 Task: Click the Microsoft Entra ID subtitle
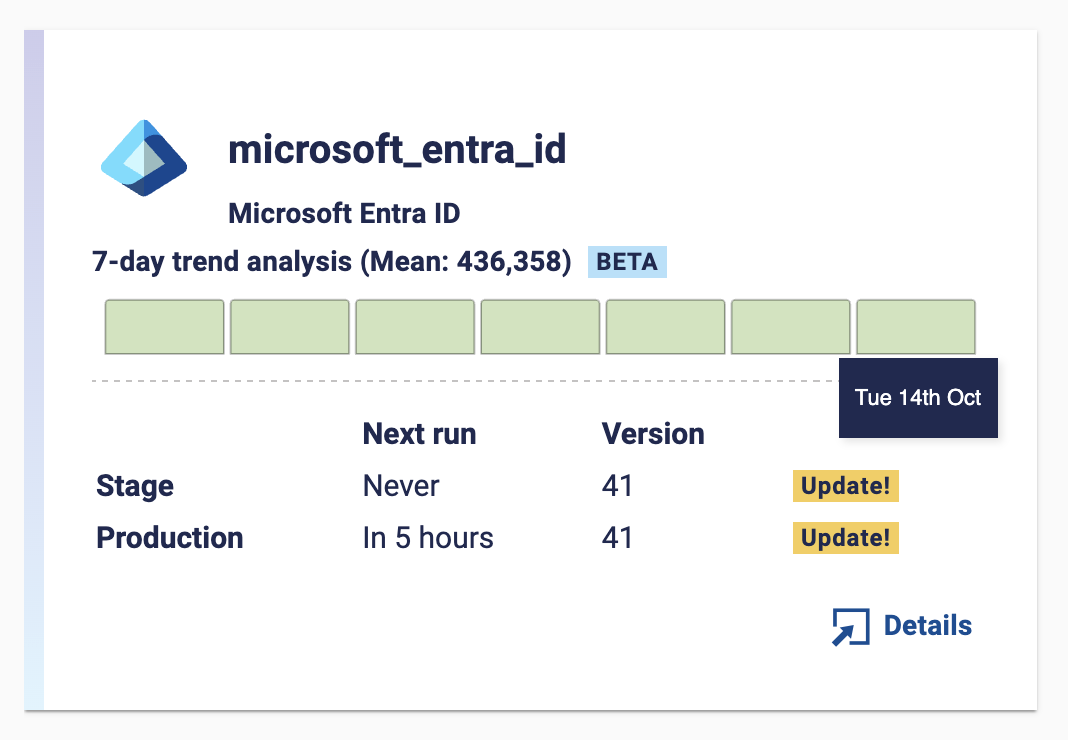pos(344,214)
